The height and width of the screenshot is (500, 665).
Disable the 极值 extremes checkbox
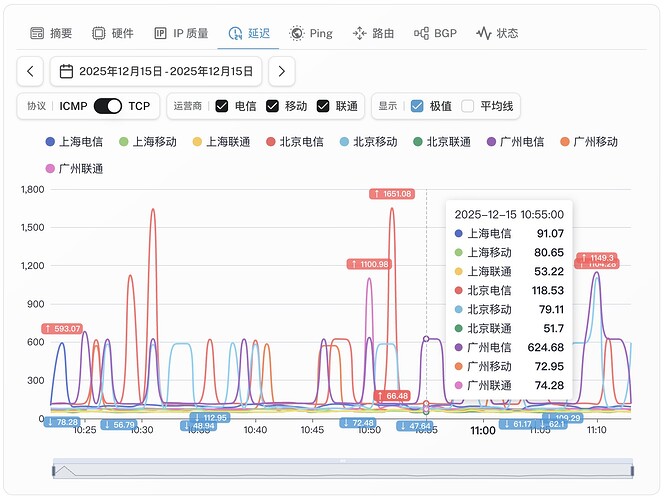pos(417,106)
